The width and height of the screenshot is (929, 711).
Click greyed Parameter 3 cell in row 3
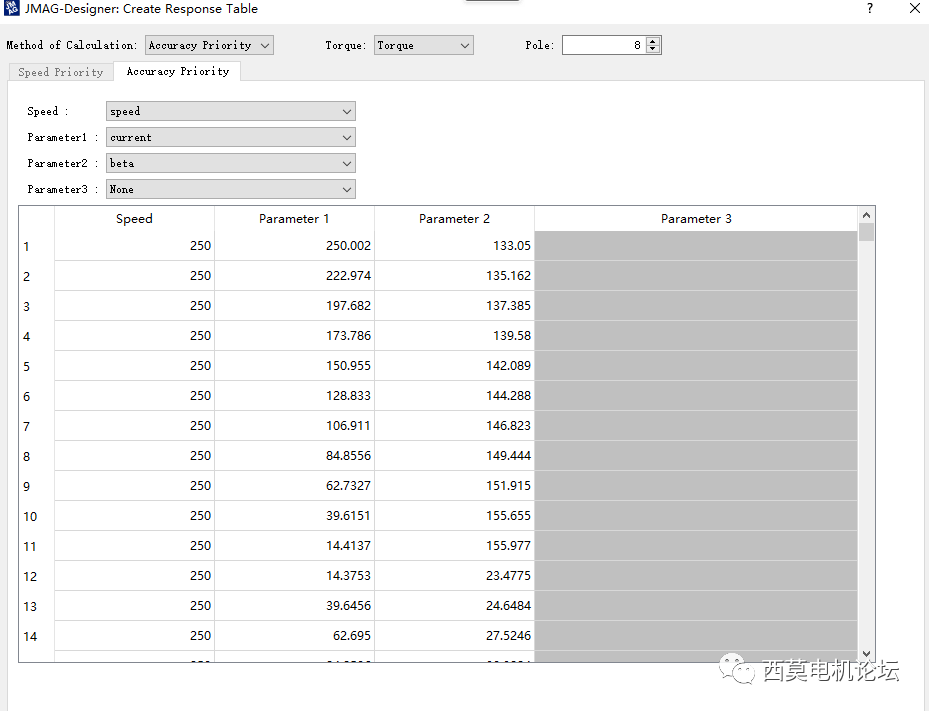tap(696, 306)
